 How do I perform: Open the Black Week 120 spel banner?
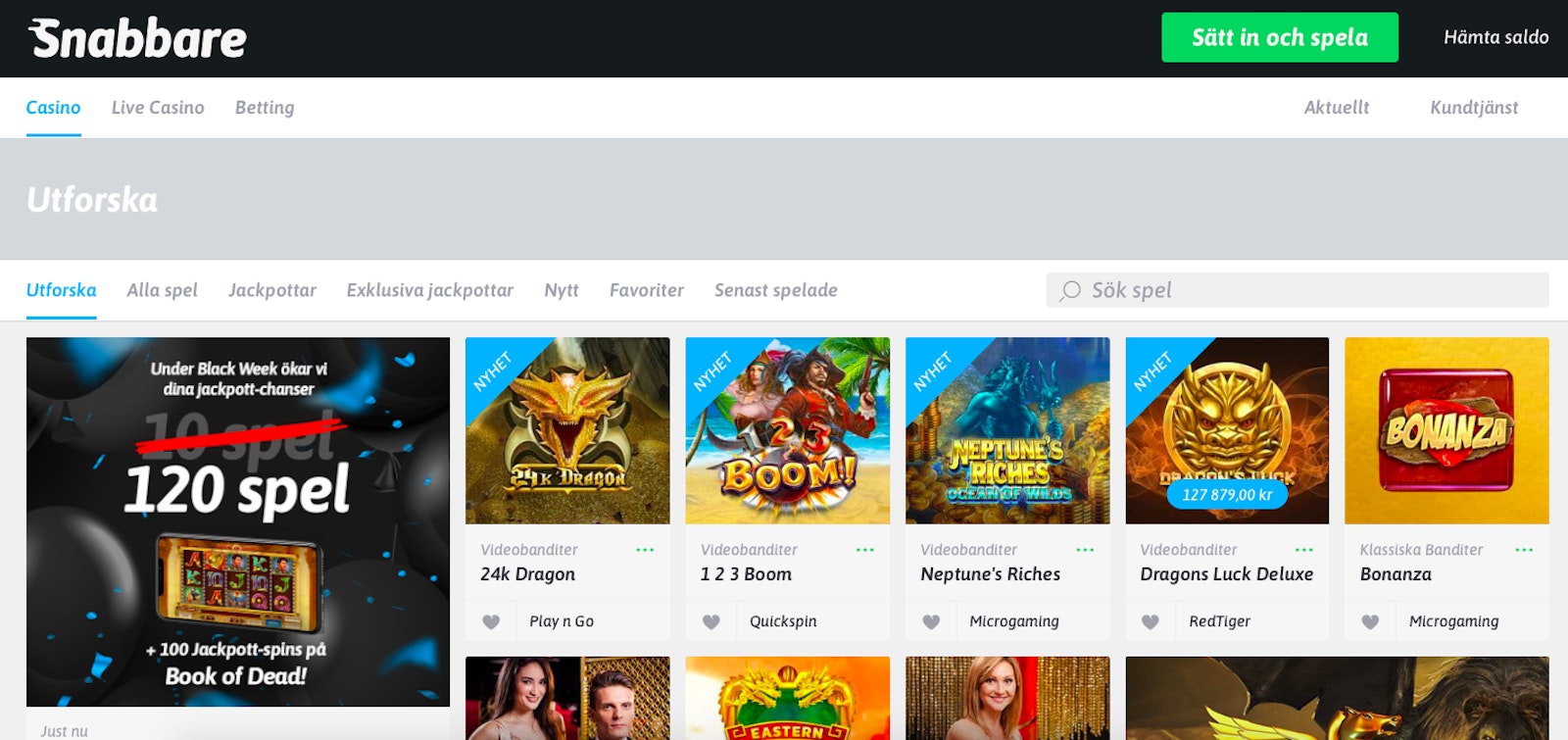[x=238, y=521]
